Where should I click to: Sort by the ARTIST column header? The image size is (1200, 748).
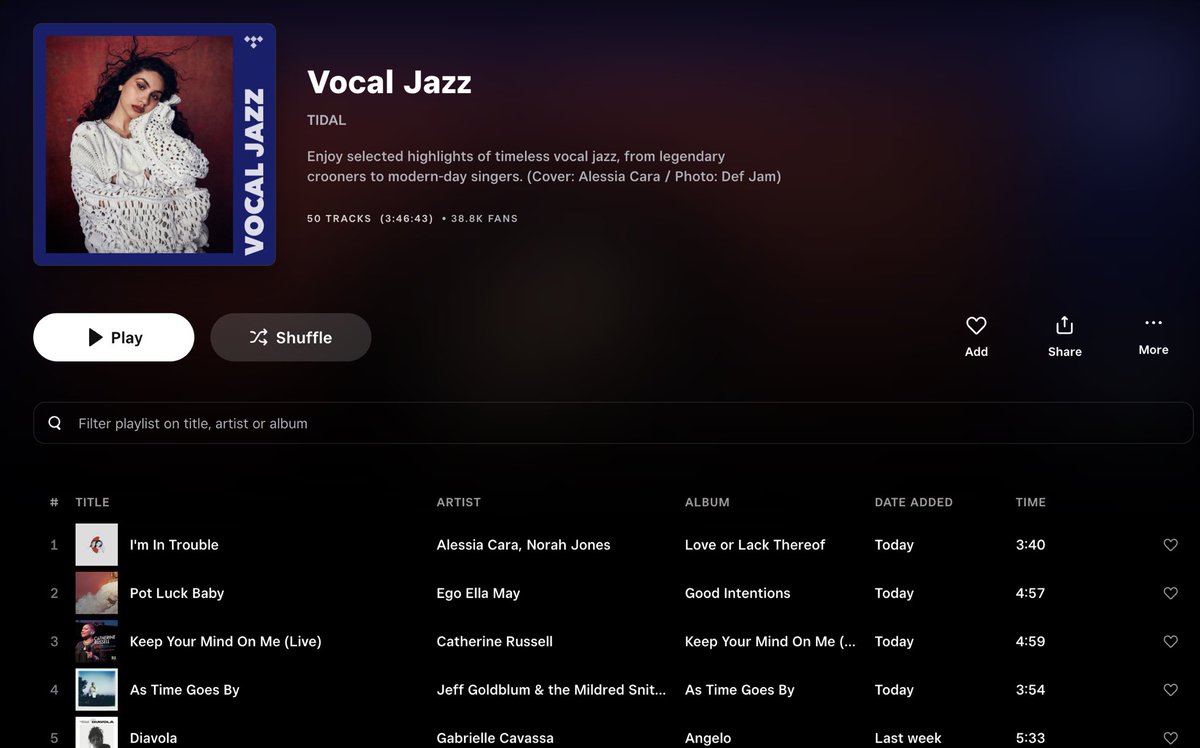[459, 502]
